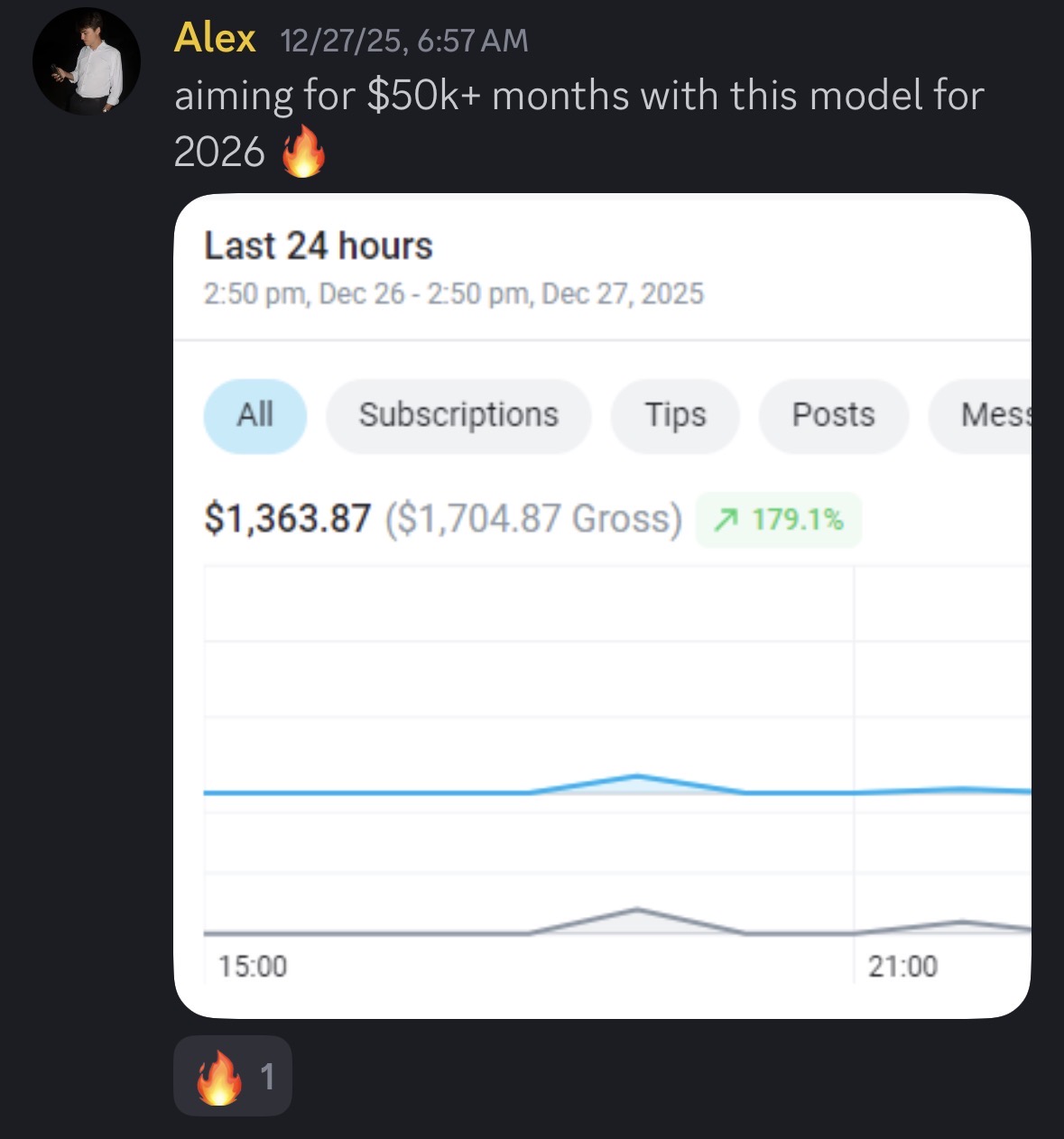Screen dimensions: 1064x1139
Task: Click the 21:00 time axis label
Action: 902,967
